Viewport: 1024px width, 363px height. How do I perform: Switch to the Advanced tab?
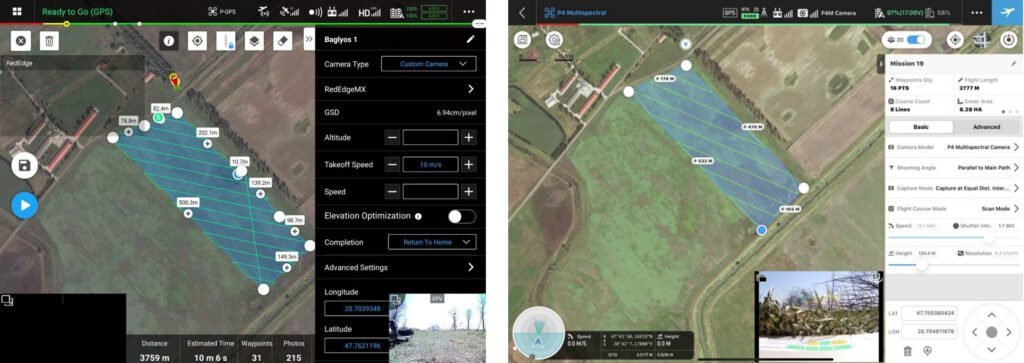coord(986,127)
